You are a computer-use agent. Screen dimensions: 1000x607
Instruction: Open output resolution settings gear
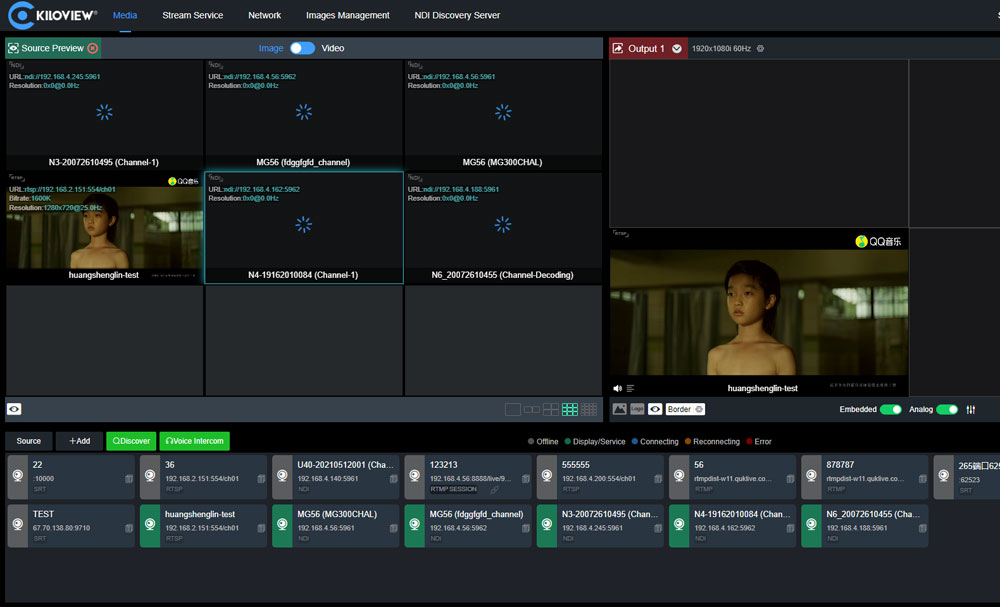[x=760, y=48]
